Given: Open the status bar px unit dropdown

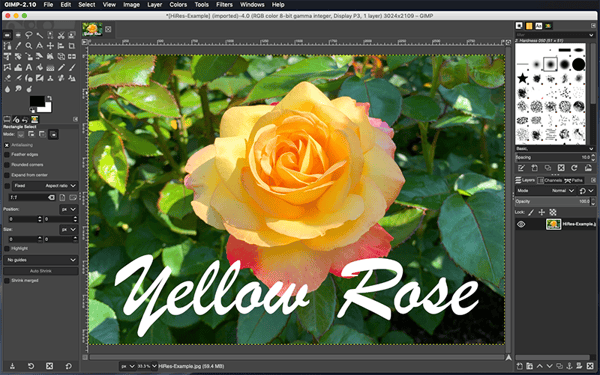Looking at the screenshot, I should [x=128, y=366].
